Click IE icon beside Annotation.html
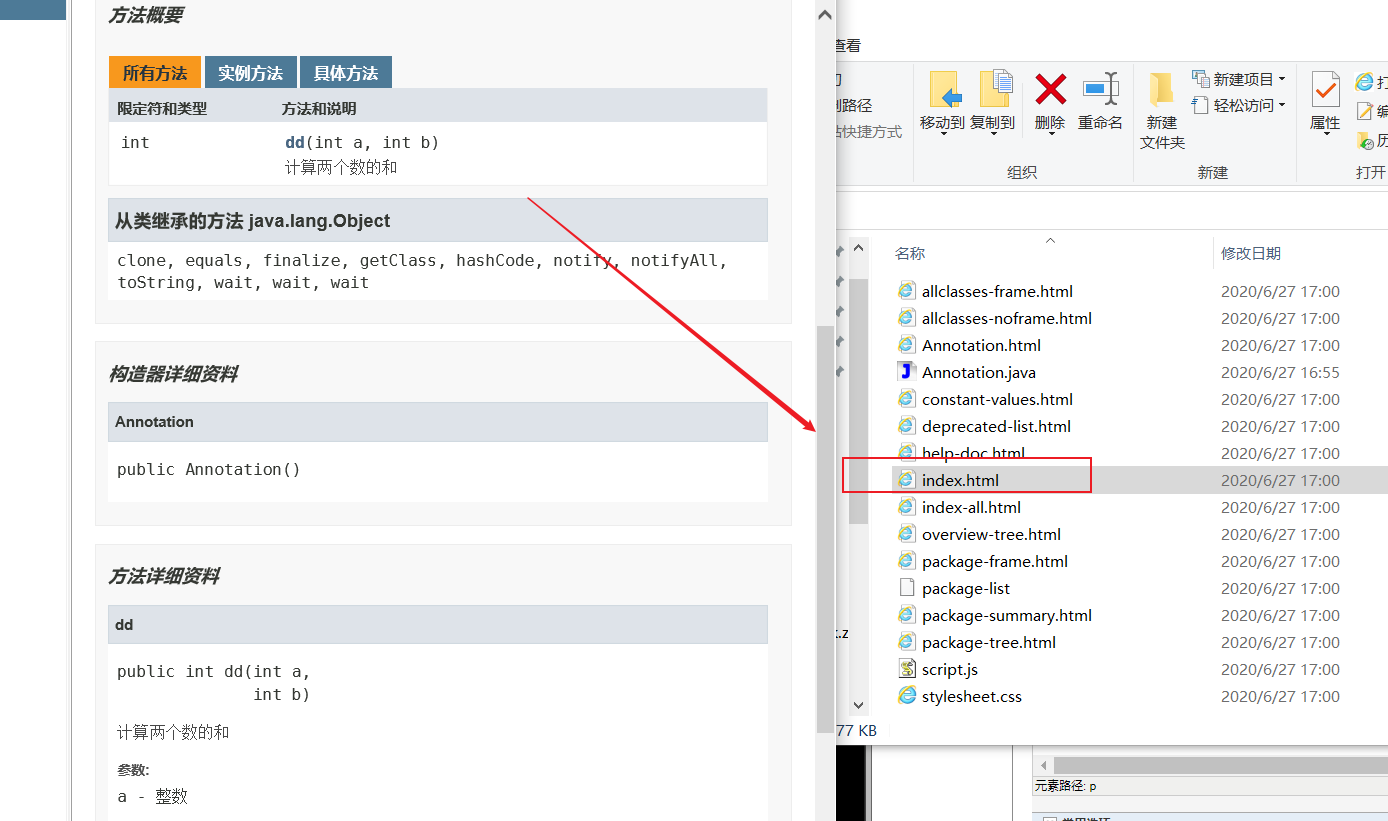The image size is (1388, 821). tap(907, 345)
